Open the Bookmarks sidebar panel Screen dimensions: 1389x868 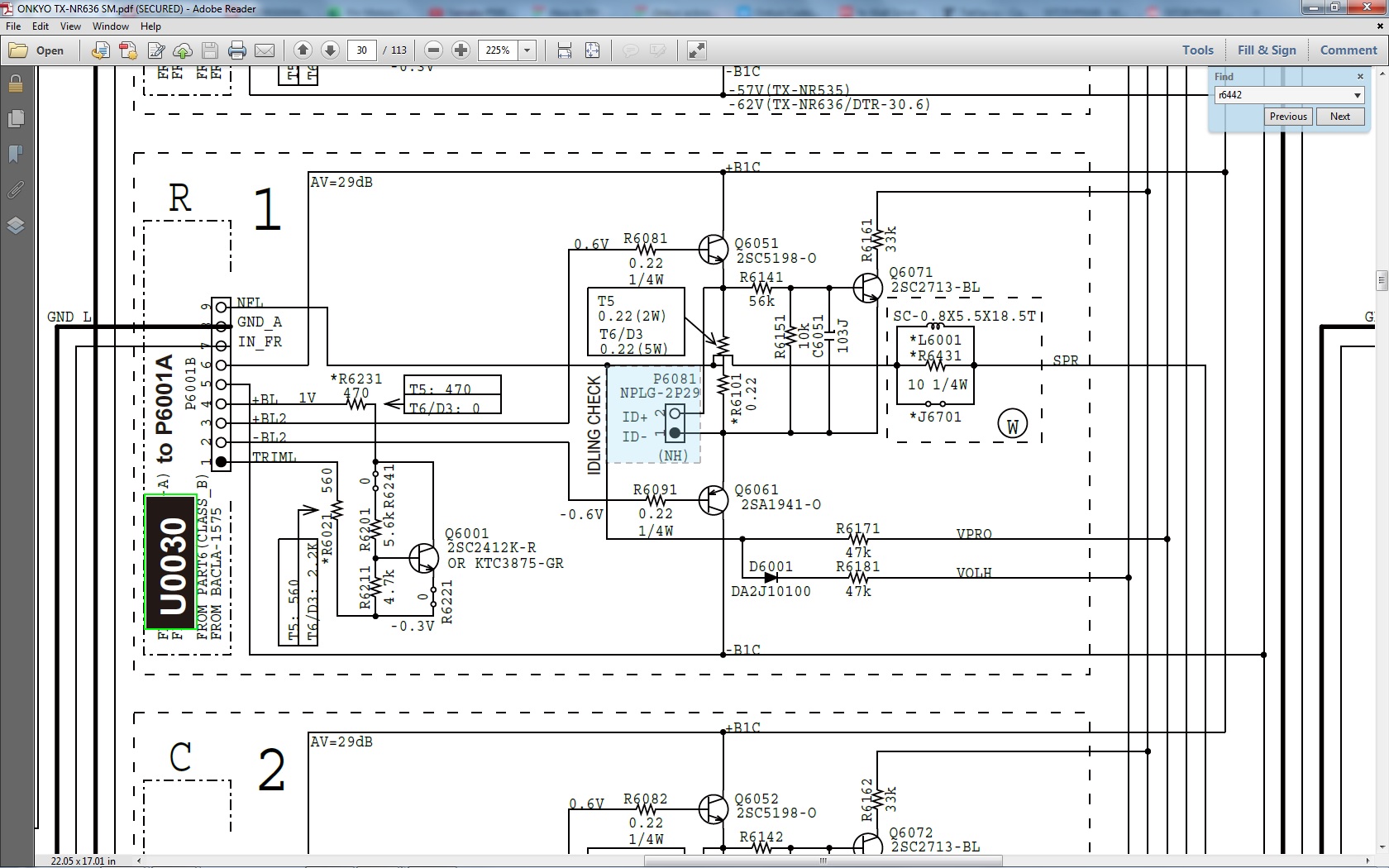[16, 155]
